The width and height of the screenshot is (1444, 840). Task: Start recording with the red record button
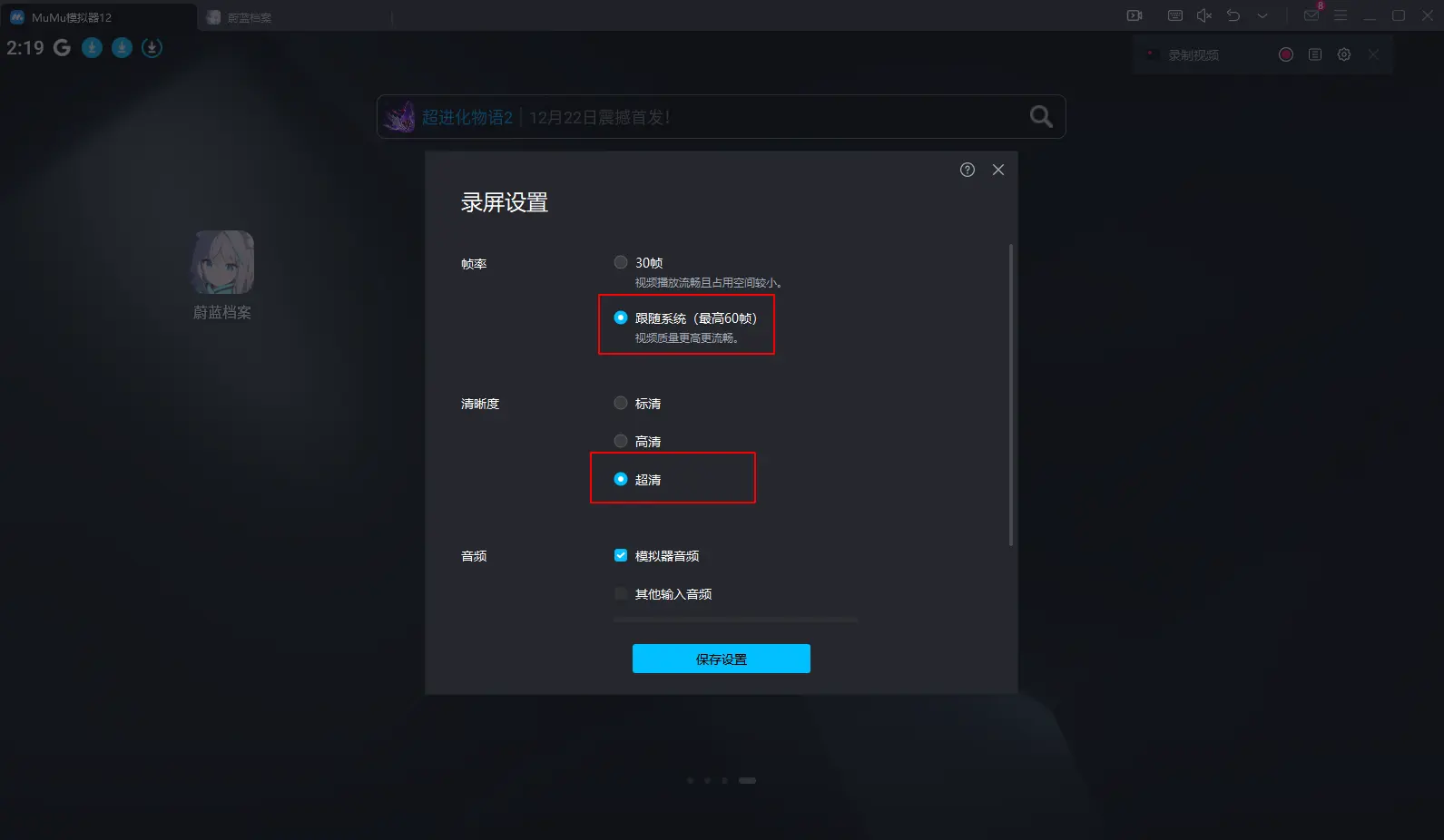[x=1286, y=54]
